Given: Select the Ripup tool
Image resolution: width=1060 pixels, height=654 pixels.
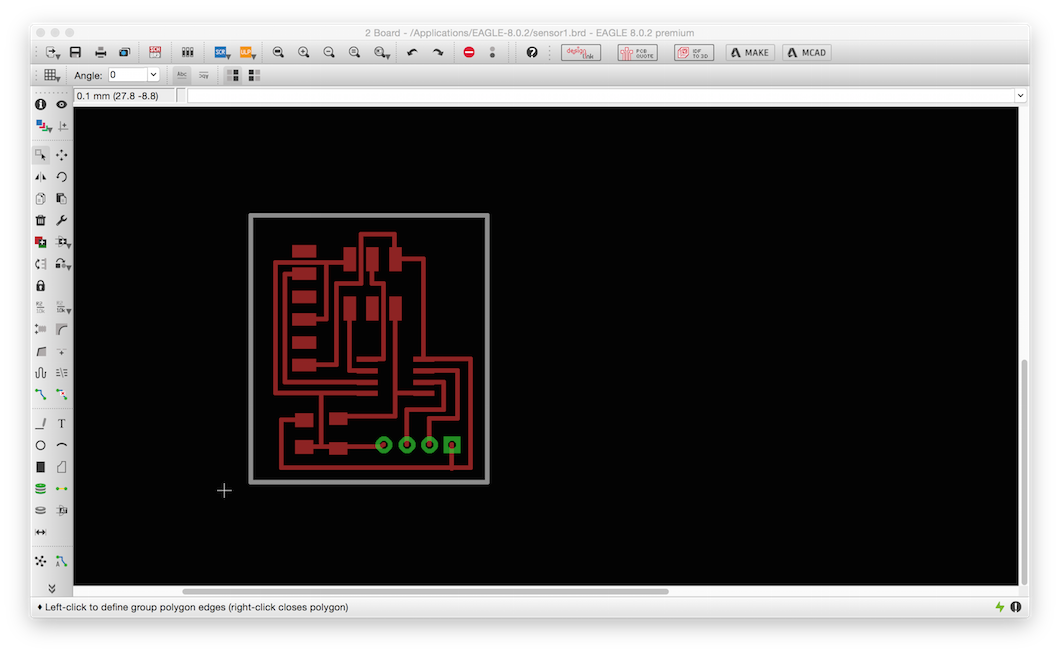Looking at the screenshot, I should 62,394.
